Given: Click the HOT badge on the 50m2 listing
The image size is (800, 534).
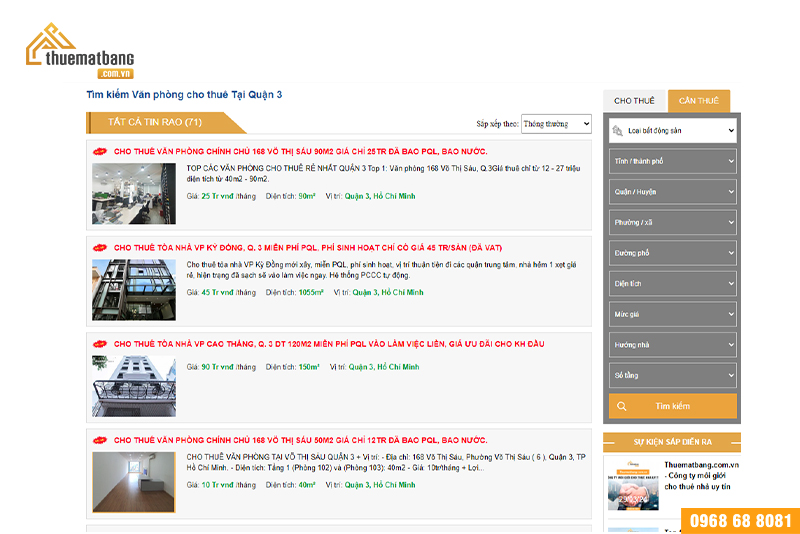Looking at the screenshot, I should pyautogui.click(x=100, y=440).
